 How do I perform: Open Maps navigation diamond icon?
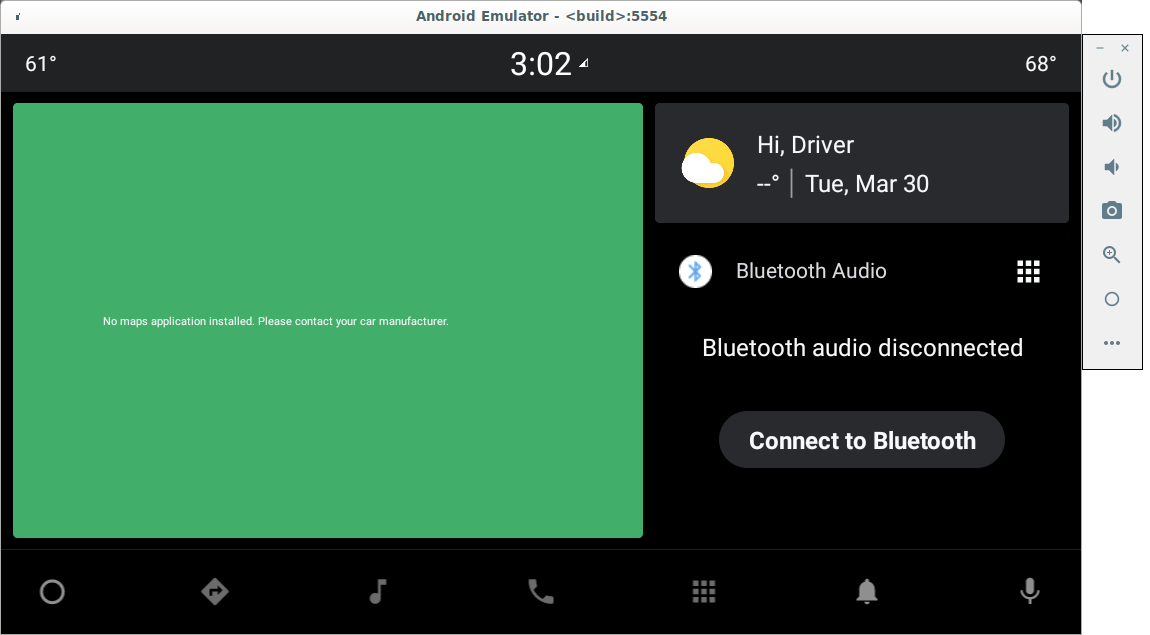click(215, 592)
